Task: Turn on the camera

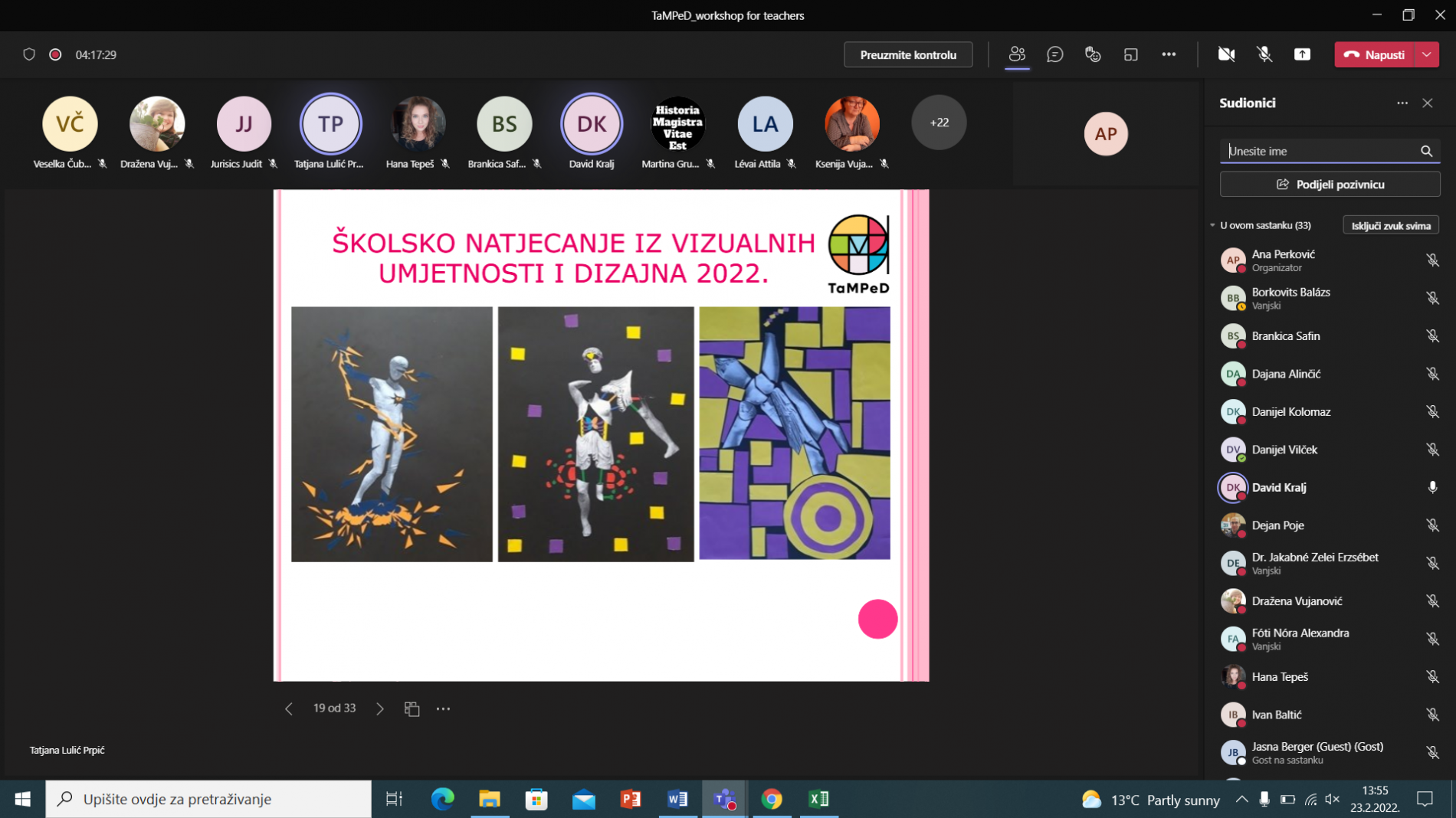Action: (x=1227, y=54)
